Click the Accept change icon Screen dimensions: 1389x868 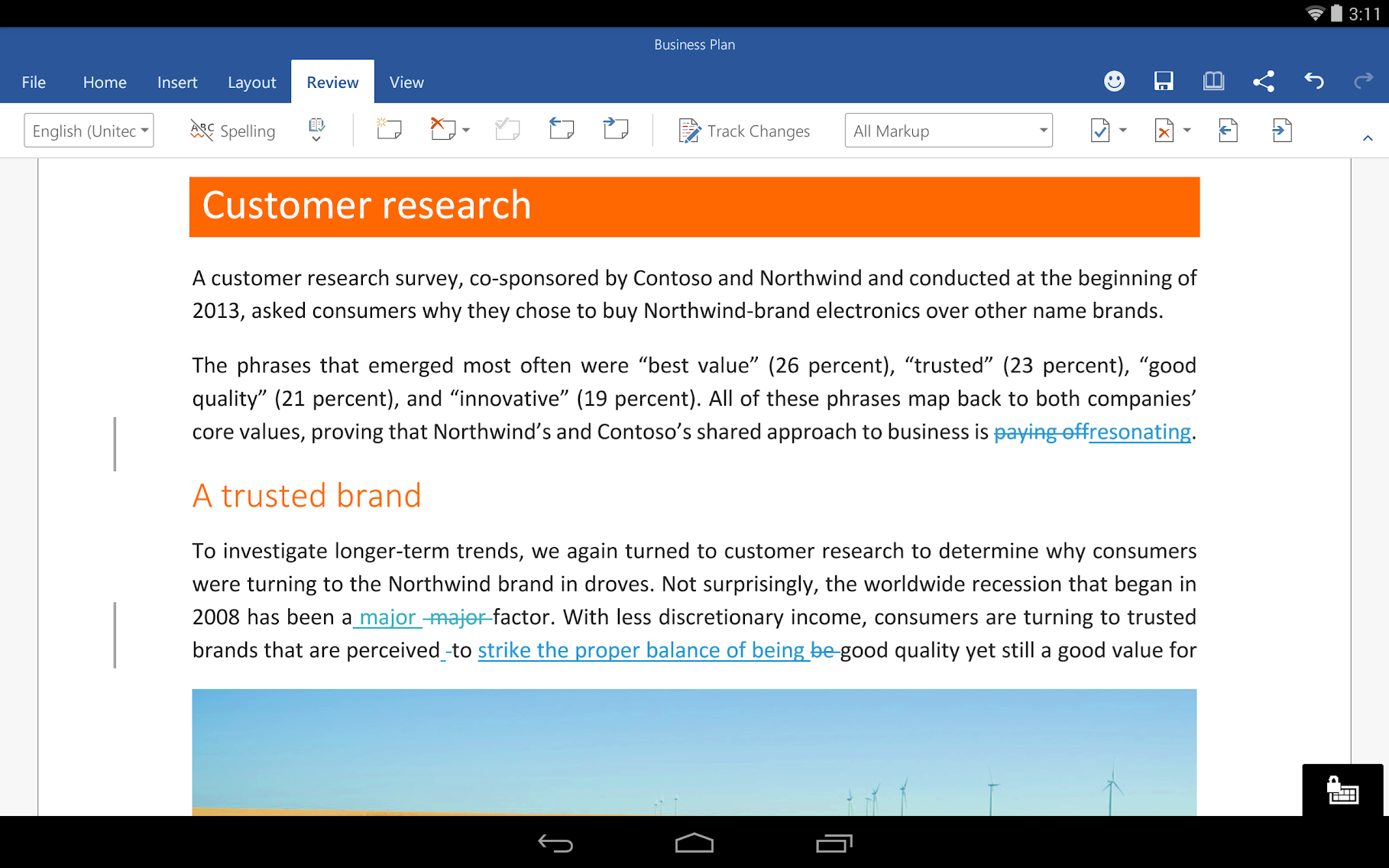[1100, 131]
